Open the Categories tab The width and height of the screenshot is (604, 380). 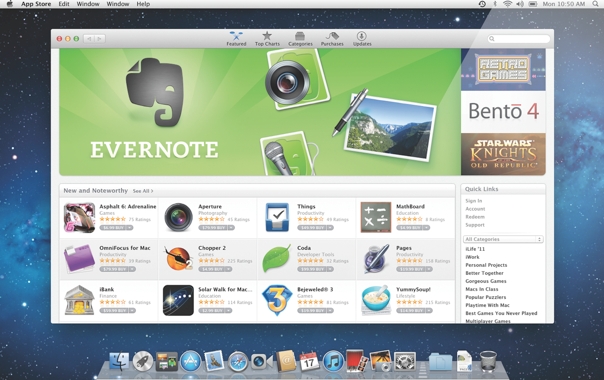point(300,39)
